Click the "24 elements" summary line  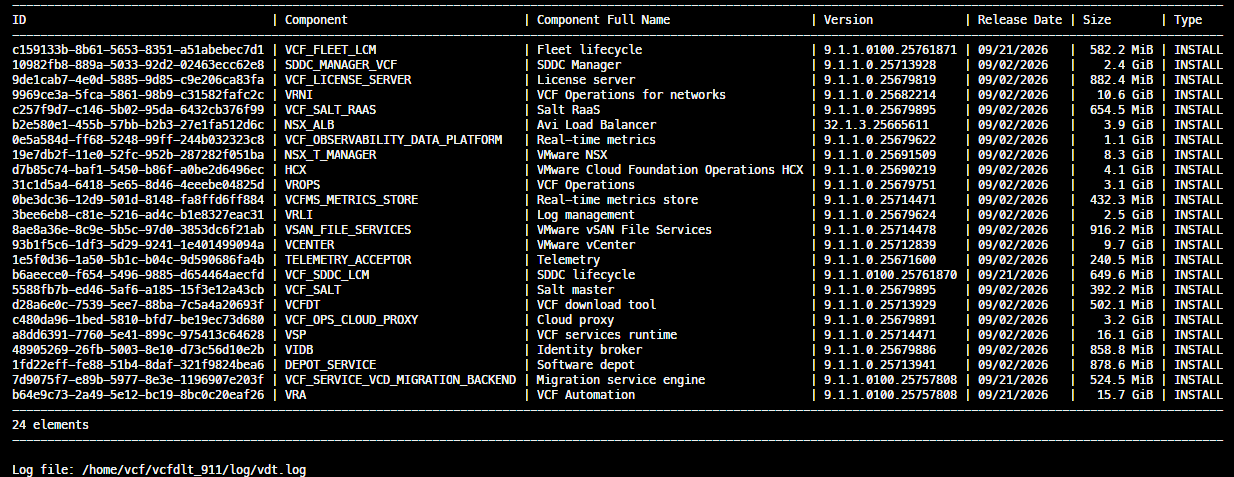50,425
